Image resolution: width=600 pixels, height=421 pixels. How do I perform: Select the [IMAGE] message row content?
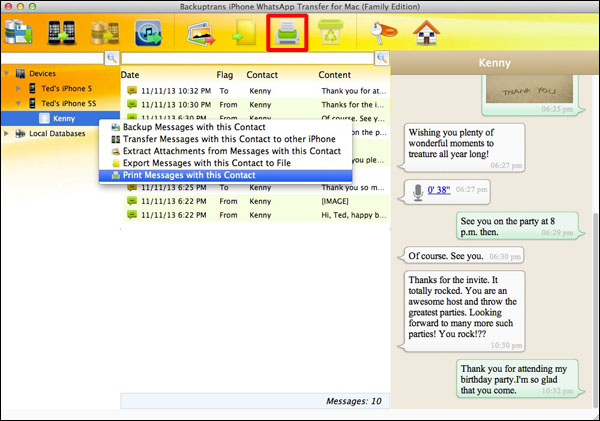pyautogui.click(x=335, y=201)
